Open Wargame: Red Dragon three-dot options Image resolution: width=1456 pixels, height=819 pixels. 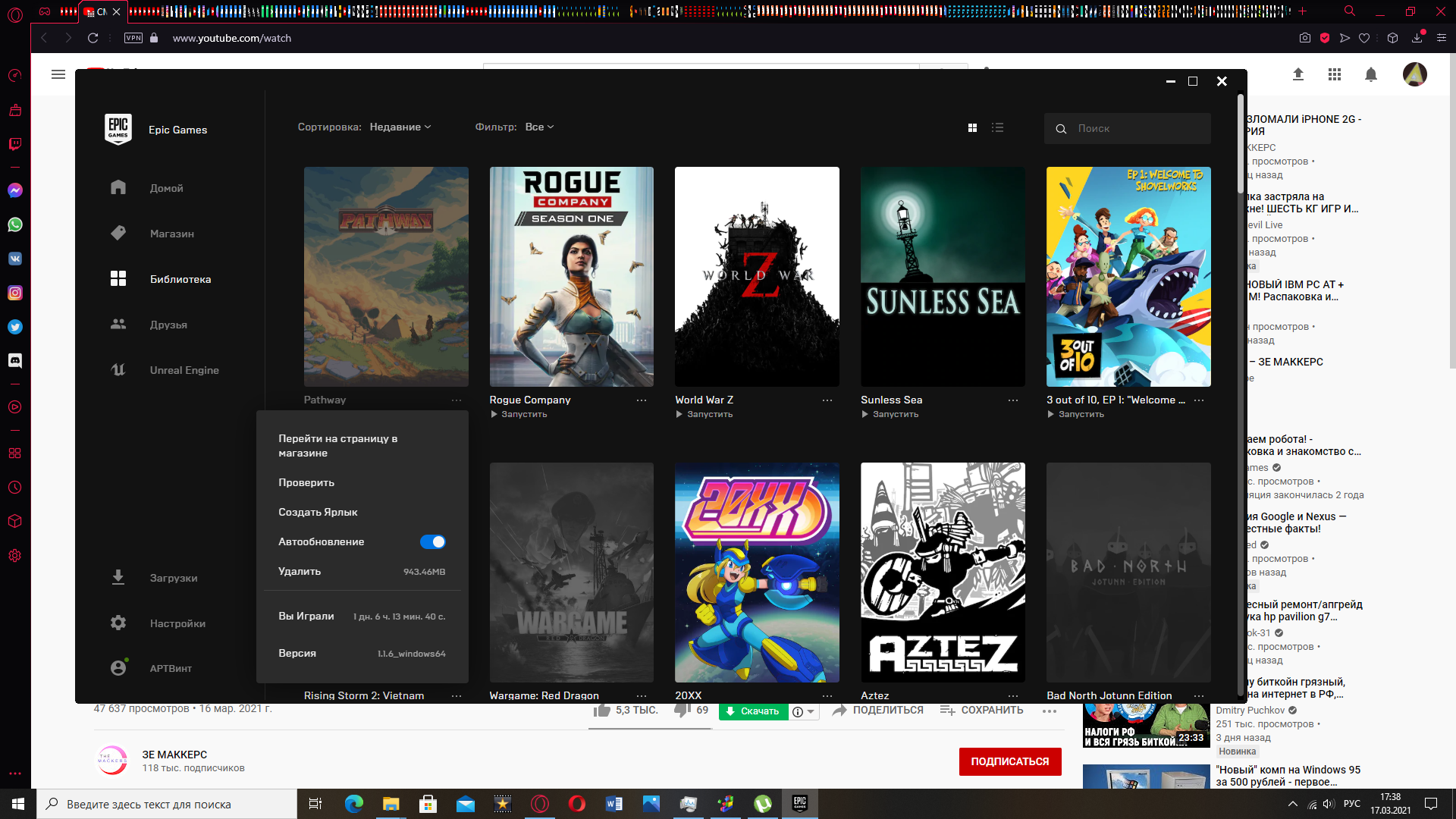tap(642, 695)
